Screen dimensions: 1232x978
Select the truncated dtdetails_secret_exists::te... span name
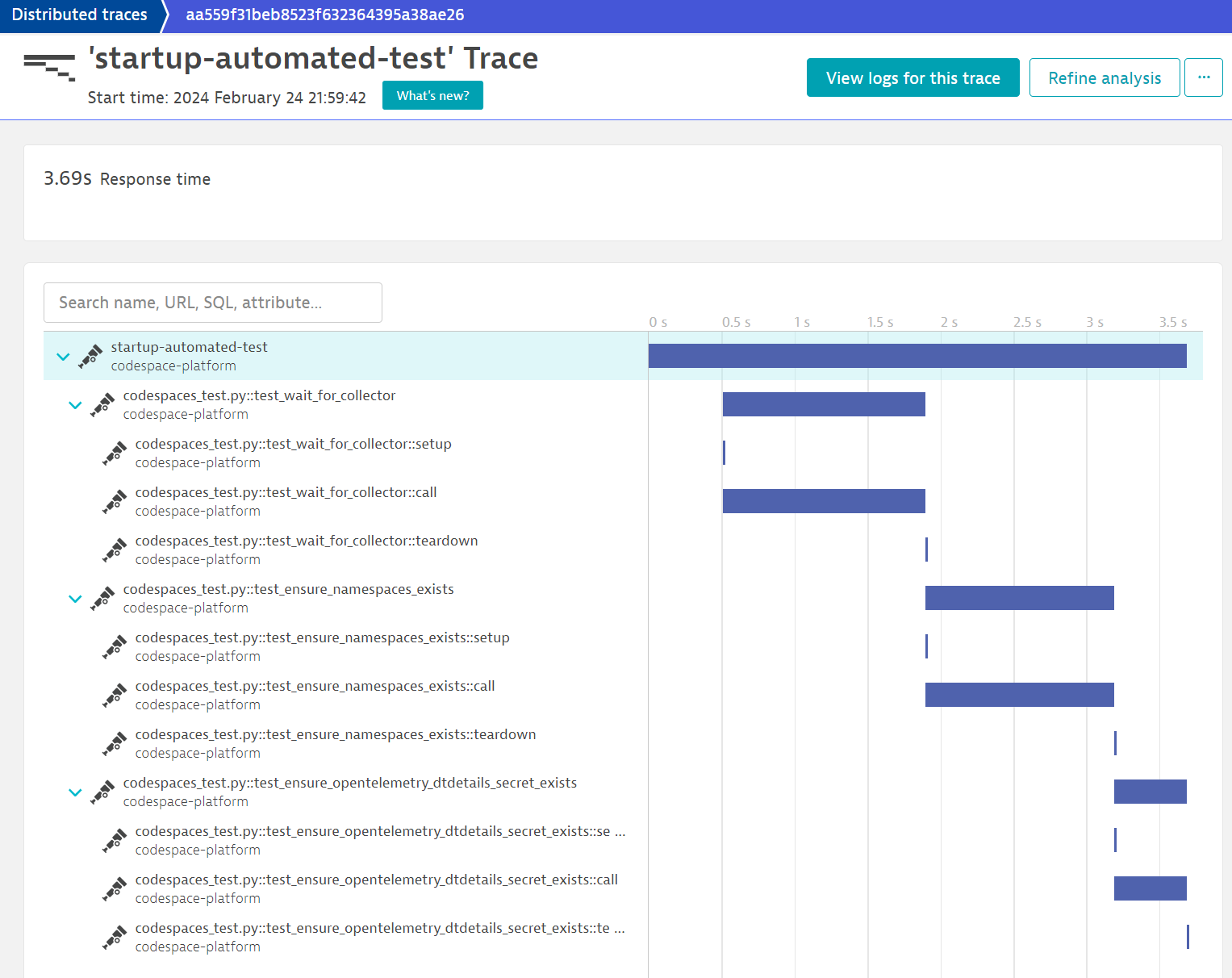[x=380, y=928]
